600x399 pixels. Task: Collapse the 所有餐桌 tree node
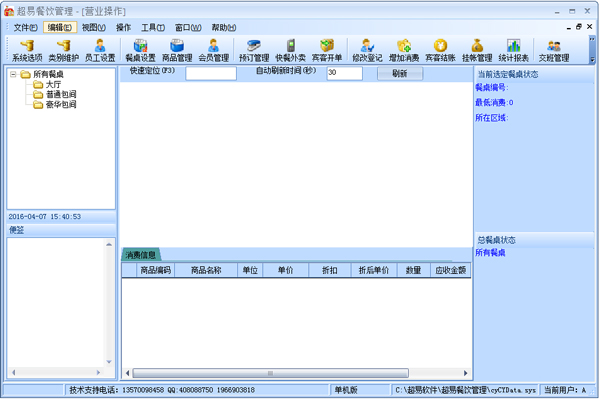(13, 74)
